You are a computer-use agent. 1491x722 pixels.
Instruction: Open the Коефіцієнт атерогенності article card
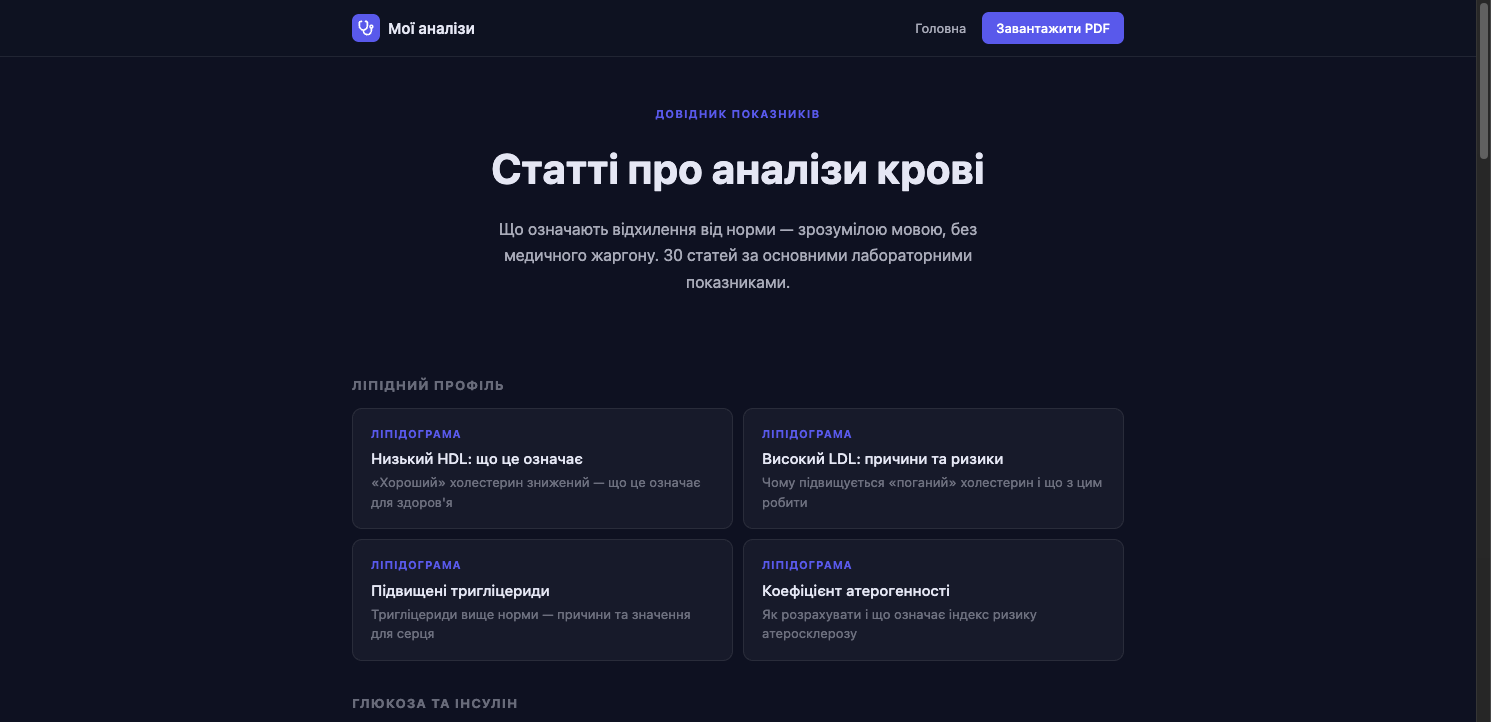click(x=933, y=600)
